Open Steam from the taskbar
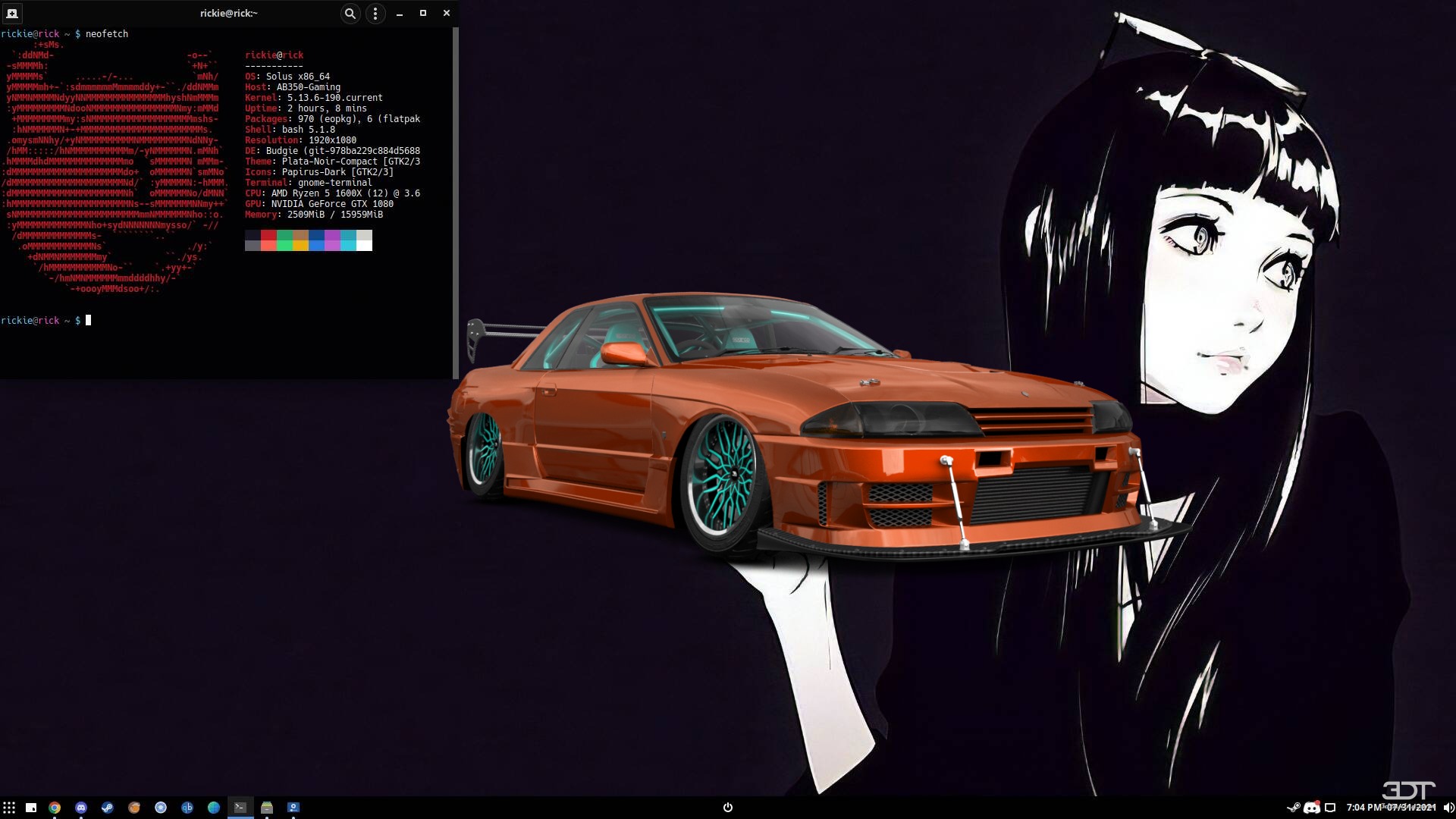The image size is (1456, 819). click(107, 808)
